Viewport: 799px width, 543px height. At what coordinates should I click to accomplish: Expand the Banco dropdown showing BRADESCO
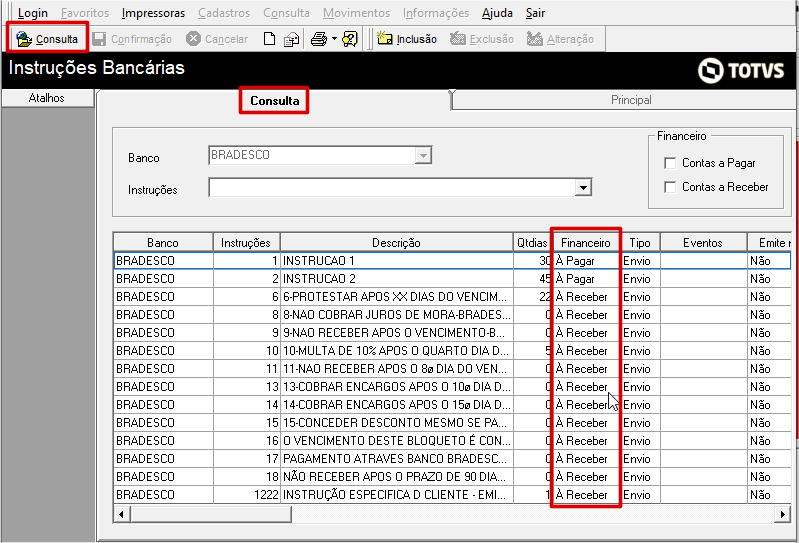click(x=423, y=156)
